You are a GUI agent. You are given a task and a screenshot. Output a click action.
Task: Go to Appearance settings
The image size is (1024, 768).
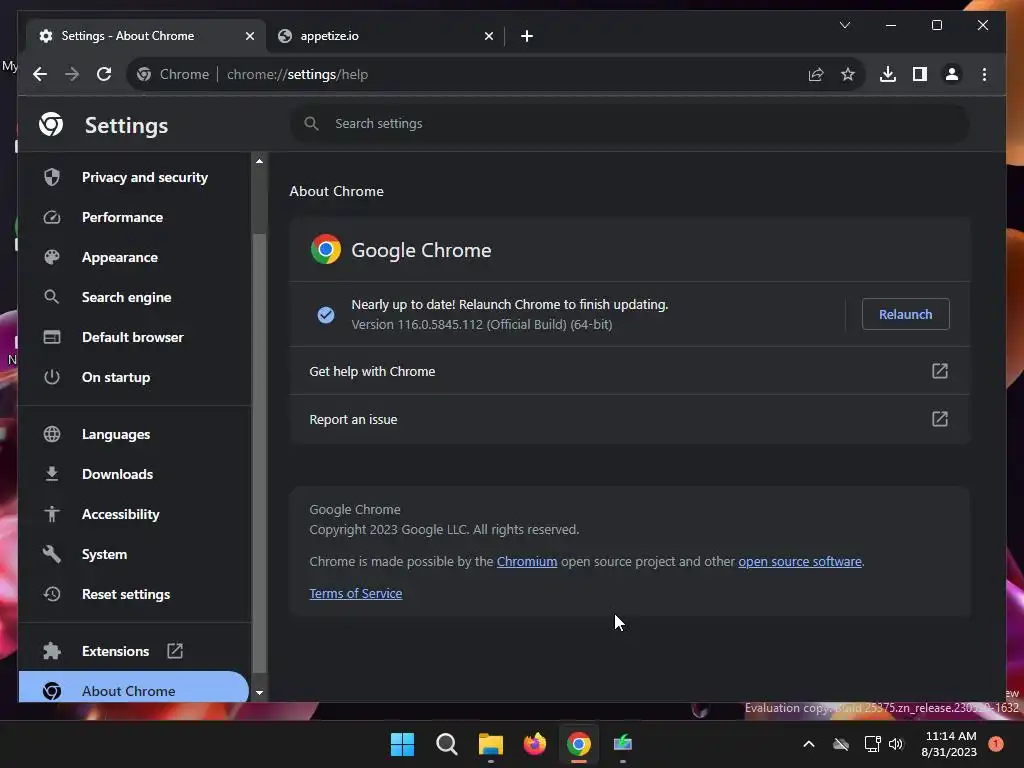pos(134,257)
